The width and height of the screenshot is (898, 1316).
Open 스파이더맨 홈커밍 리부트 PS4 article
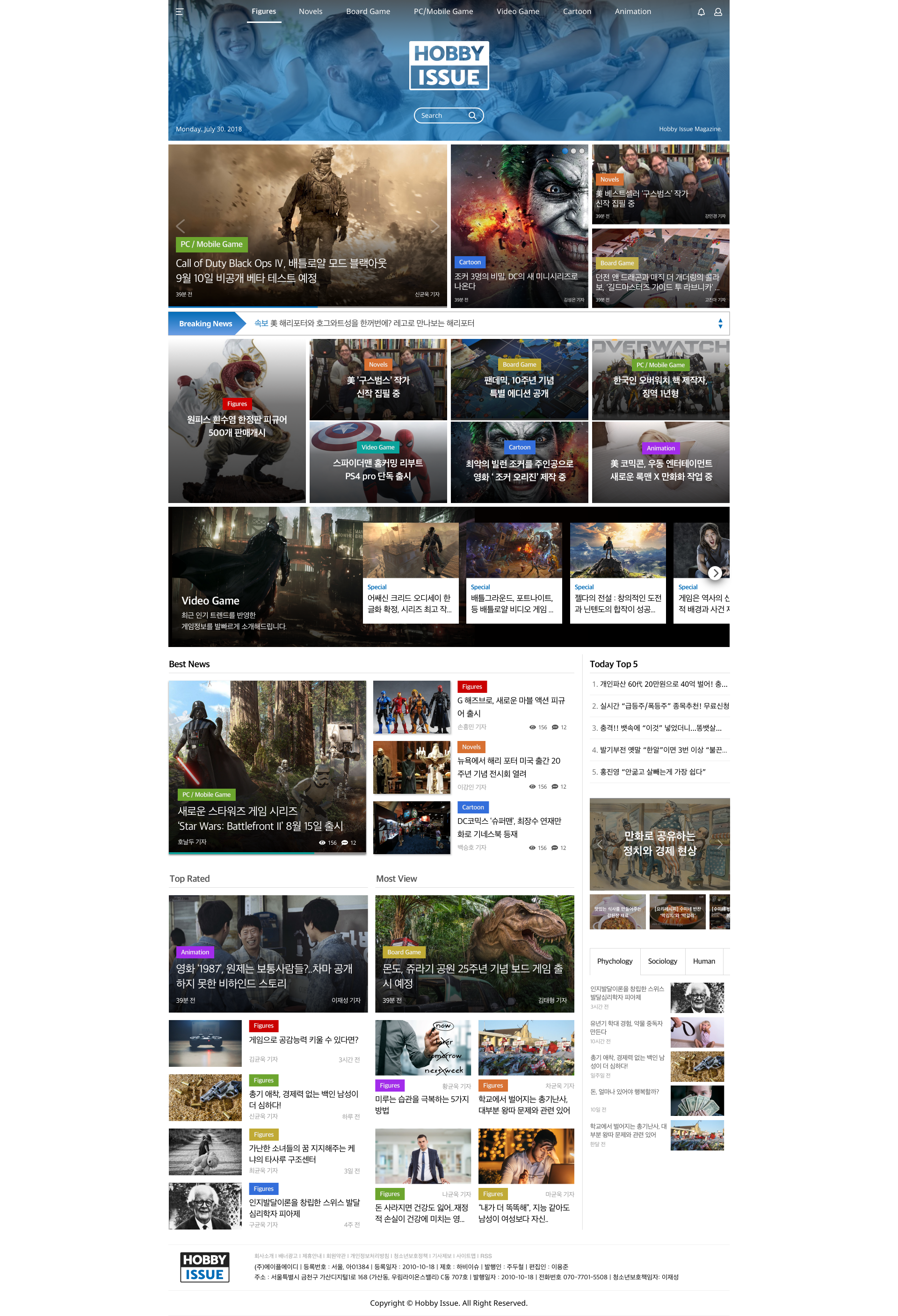378,463
